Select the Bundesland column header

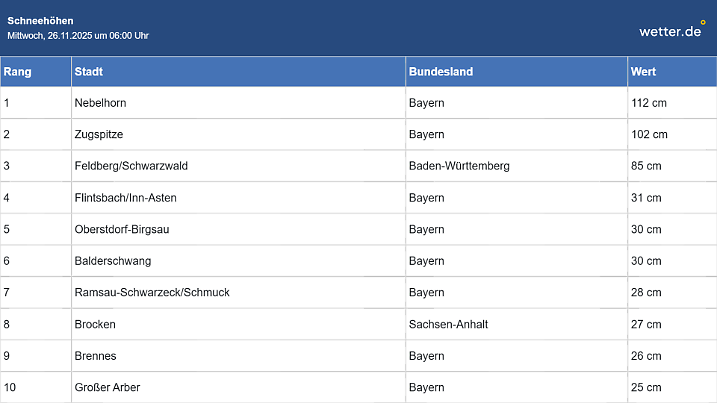(x=441, y=72)
